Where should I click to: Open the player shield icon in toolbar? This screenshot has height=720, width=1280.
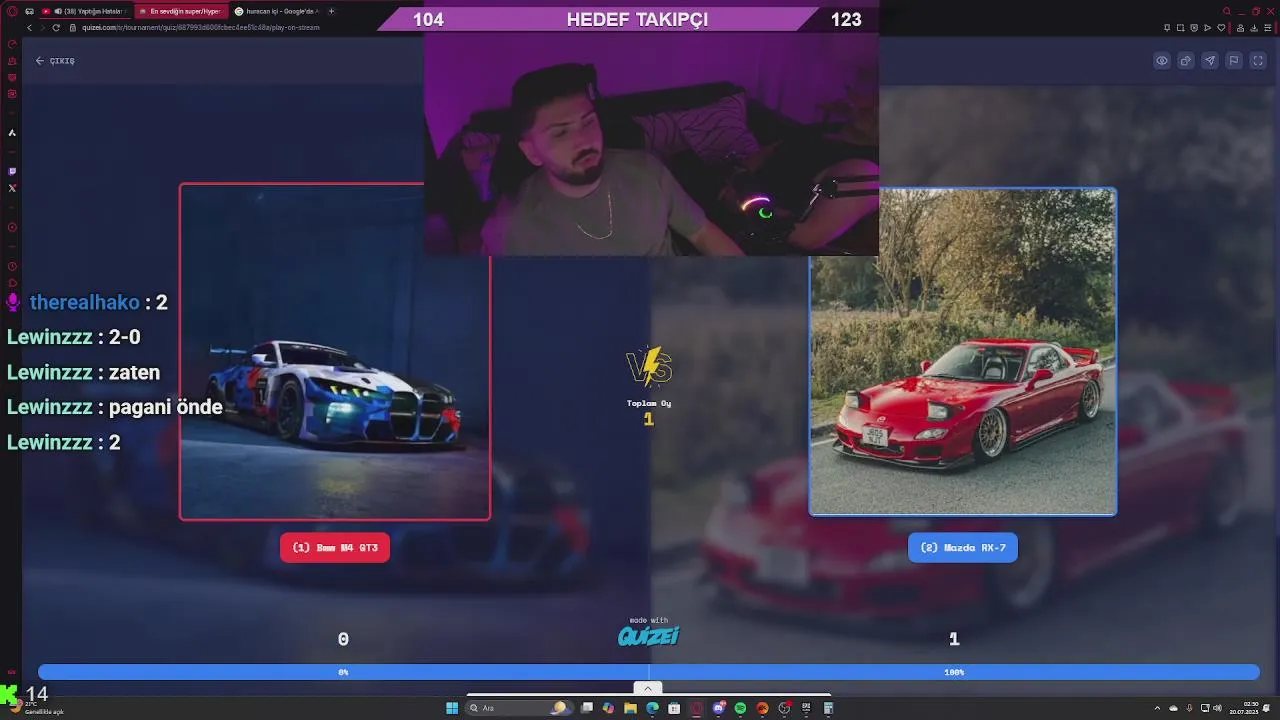pyautogui.click(x=1194, y=28)
